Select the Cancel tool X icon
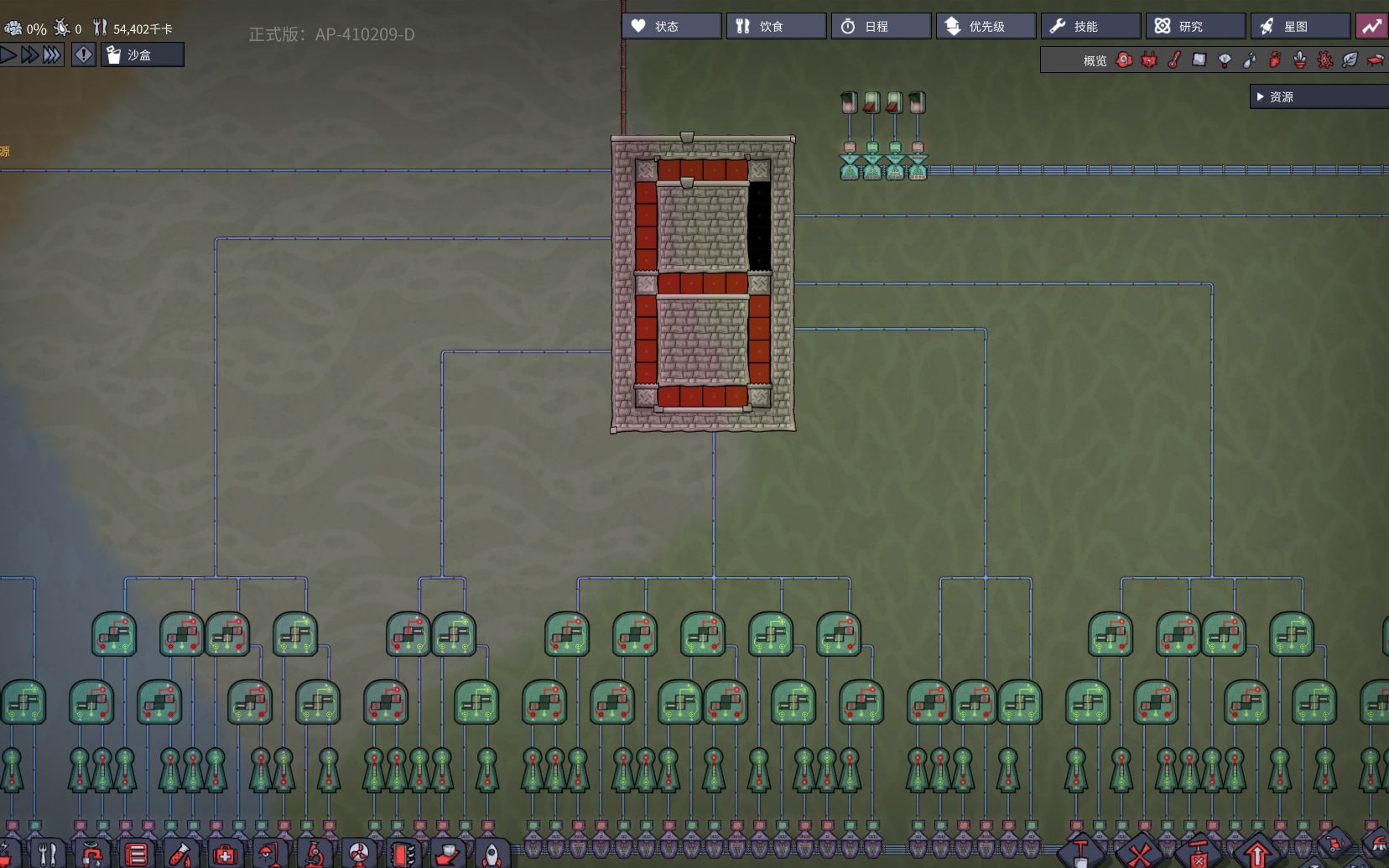 (1139, 854)
